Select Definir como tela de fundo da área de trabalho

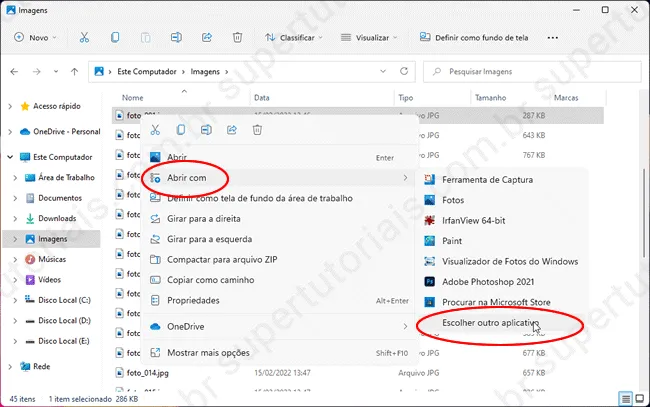coord(279,199)
